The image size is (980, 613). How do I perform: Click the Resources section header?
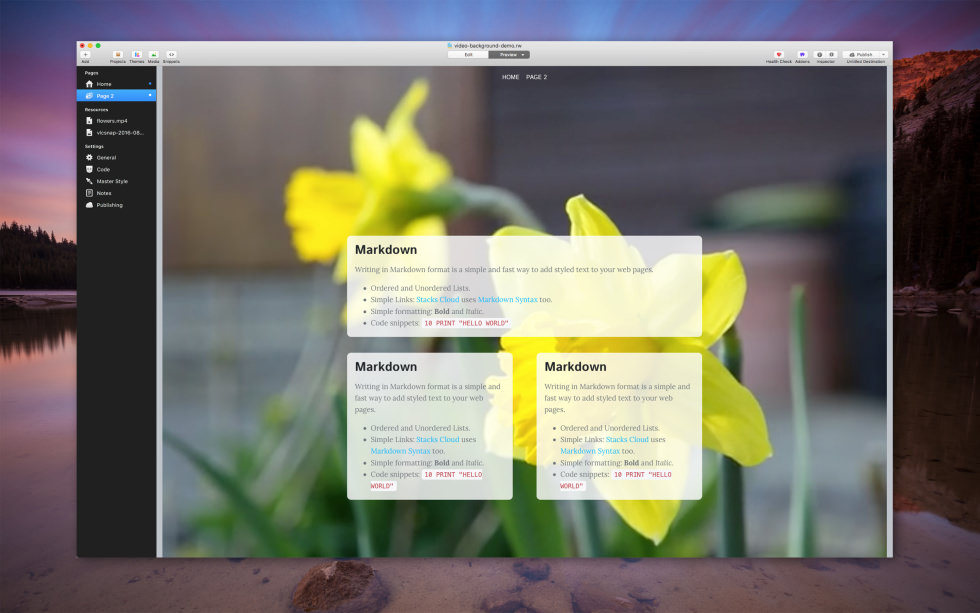point(96,109)
